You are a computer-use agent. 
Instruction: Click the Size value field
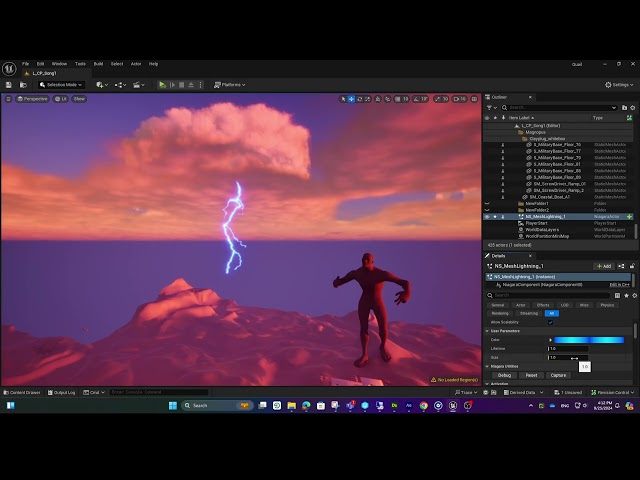point(568,358)
